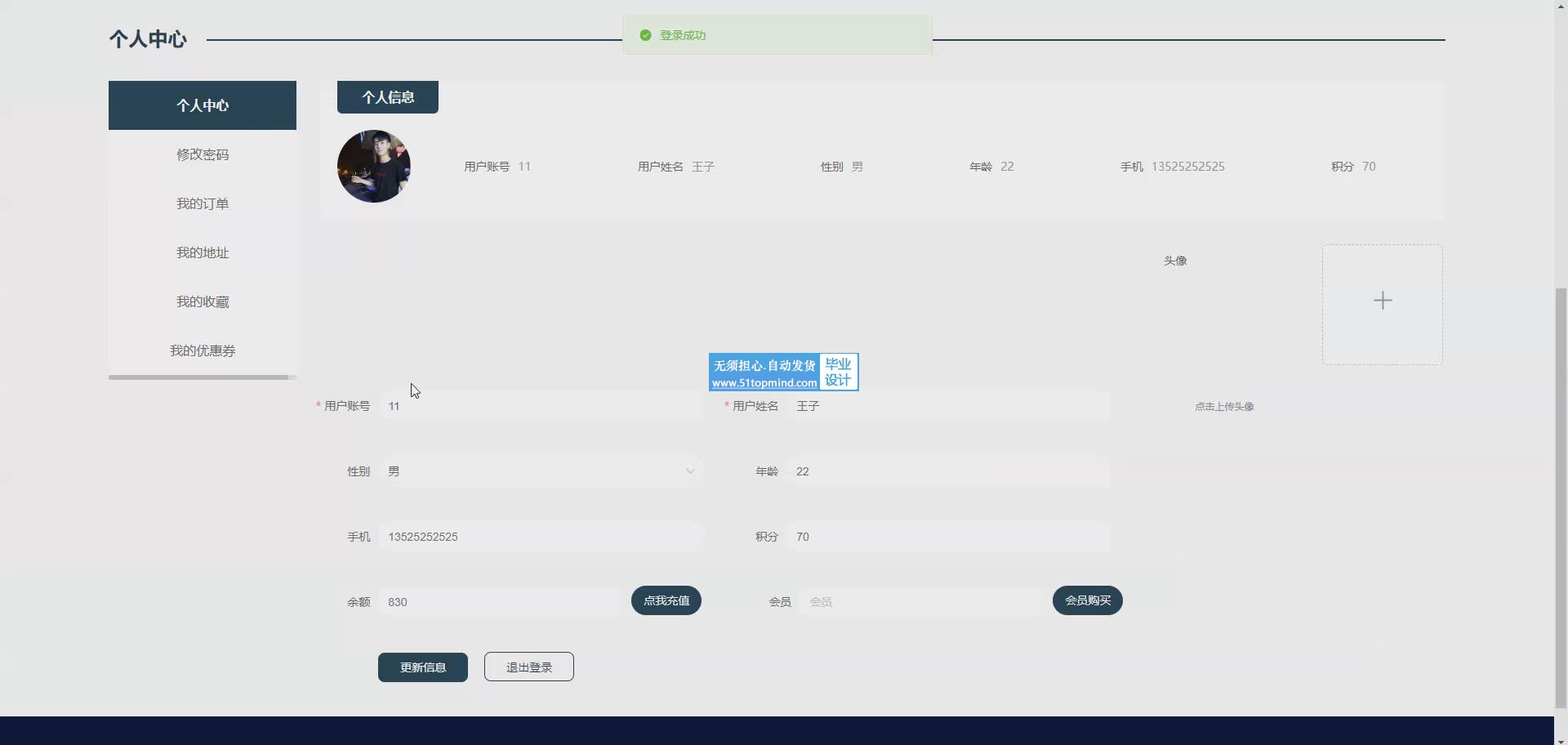Click the 登录成功 notification text
Screen dimensions: 1568x745
pos(683,35)
